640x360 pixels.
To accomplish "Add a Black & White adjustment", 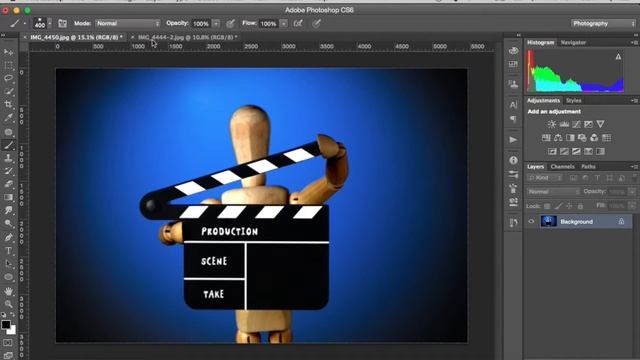I will point(570,138).
